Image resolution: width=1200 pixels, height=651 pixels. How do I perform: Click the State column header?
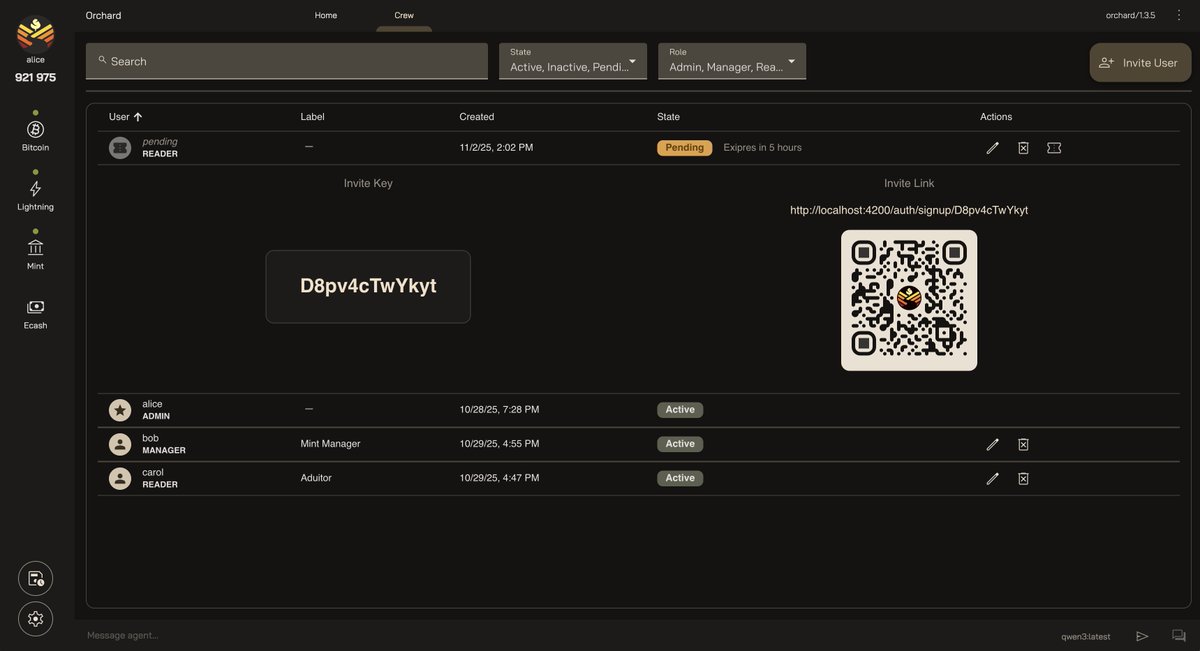[668, 117]
